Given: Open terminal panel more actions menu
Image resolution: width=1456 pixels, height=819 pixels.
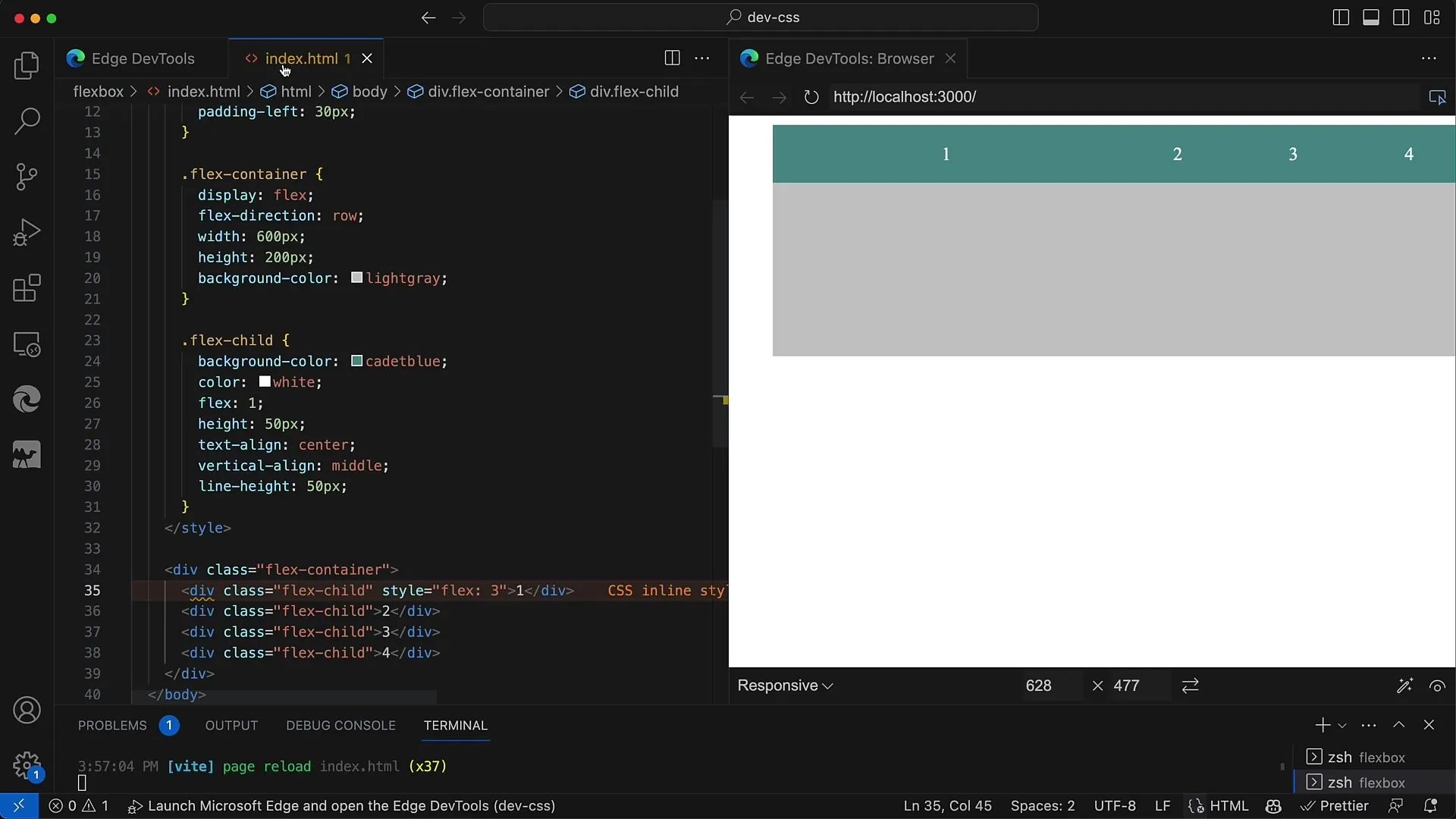Looking at the screenshot, I should (1369, 725).
